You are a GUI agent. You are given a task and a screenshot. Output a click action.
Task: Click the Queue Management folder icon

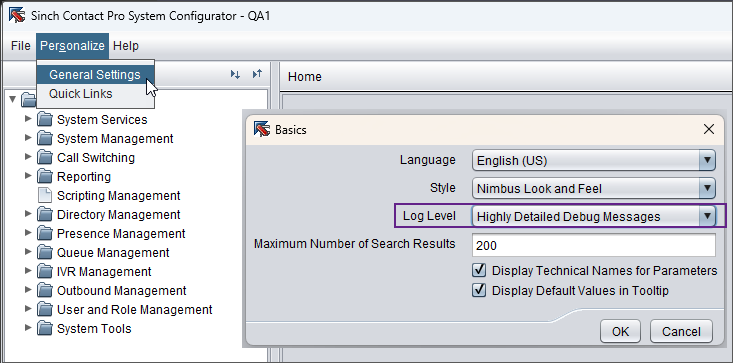point(44,253)
